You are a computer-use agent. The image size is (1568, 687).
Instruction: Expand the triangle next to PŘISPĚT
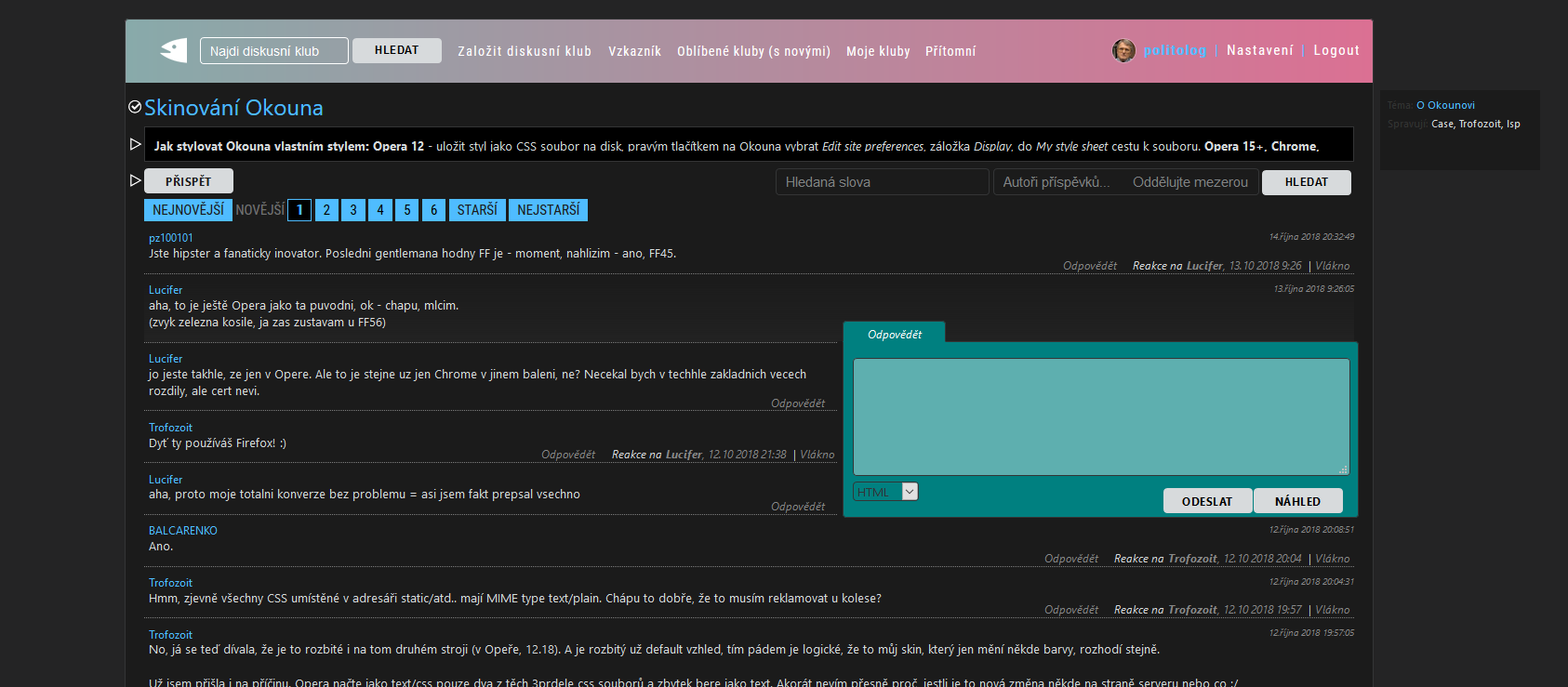tap(136, 180)
